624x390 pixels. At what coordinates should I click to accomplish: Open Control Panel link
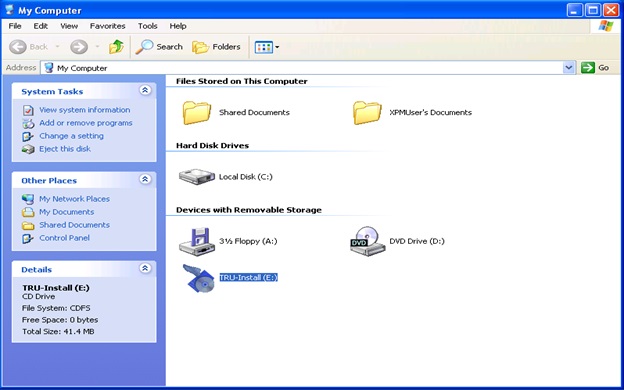pos(64,238)
